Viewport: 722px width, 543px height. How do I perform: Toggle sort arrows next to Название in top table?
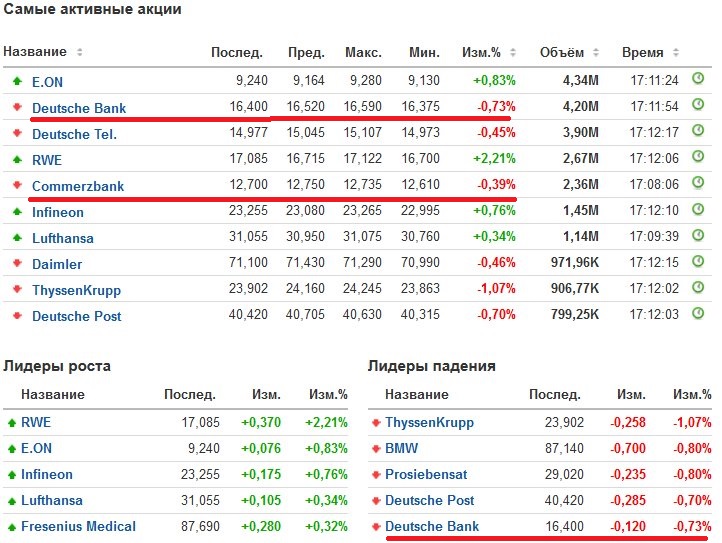80,52
